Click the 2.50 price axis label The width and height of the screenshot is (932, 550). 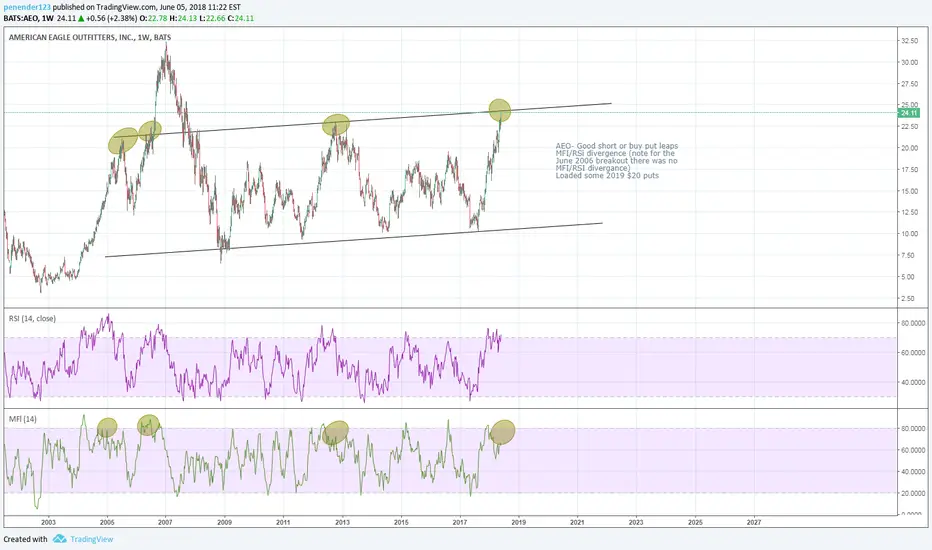[x=909, y=298]
